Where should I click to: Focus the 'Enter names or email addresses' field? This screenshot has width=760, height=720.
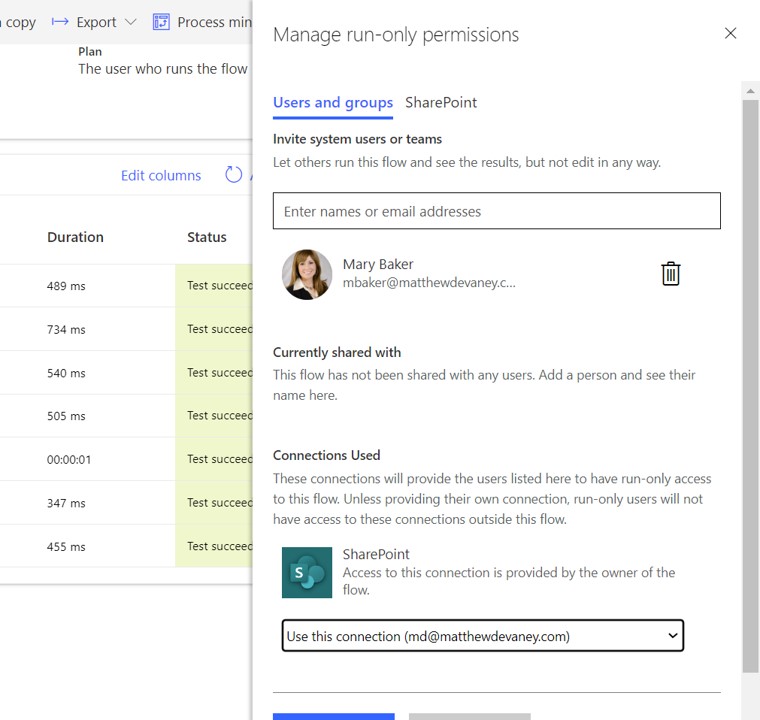pos(496,211)
